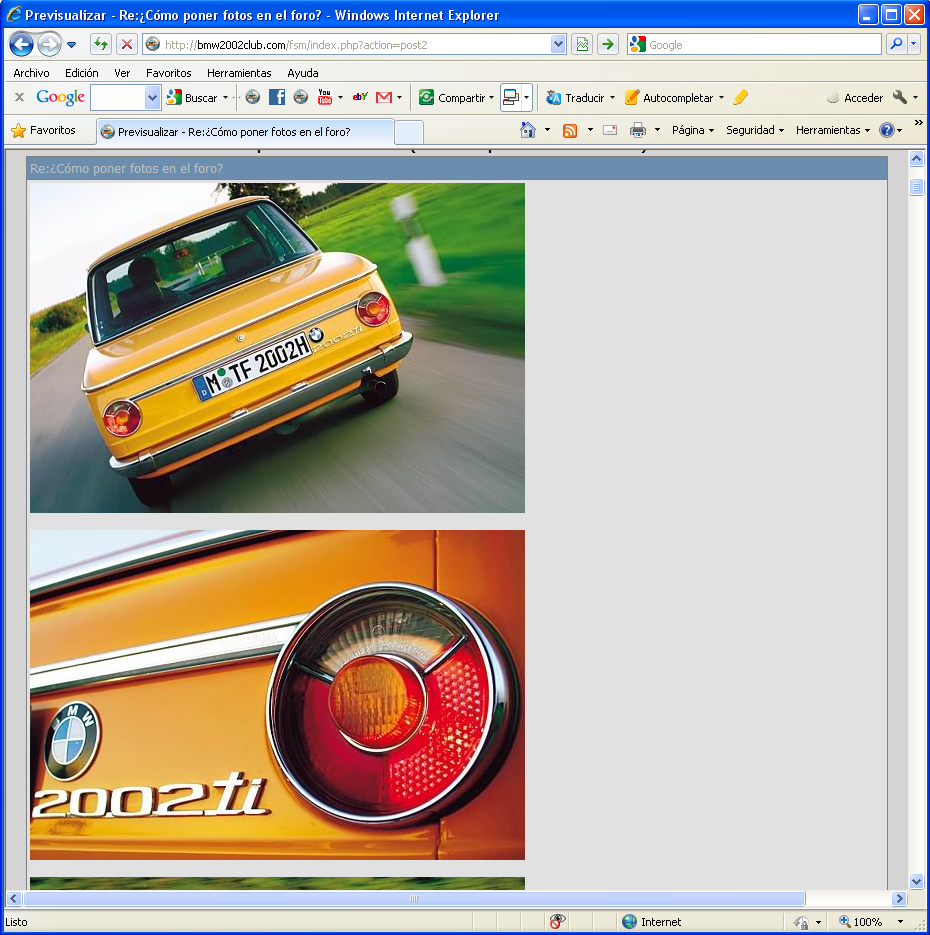This screenshot has height=935, width=930.
Task: Open the Edición menu
Action: pyautogui.click(x=82, y=73)
